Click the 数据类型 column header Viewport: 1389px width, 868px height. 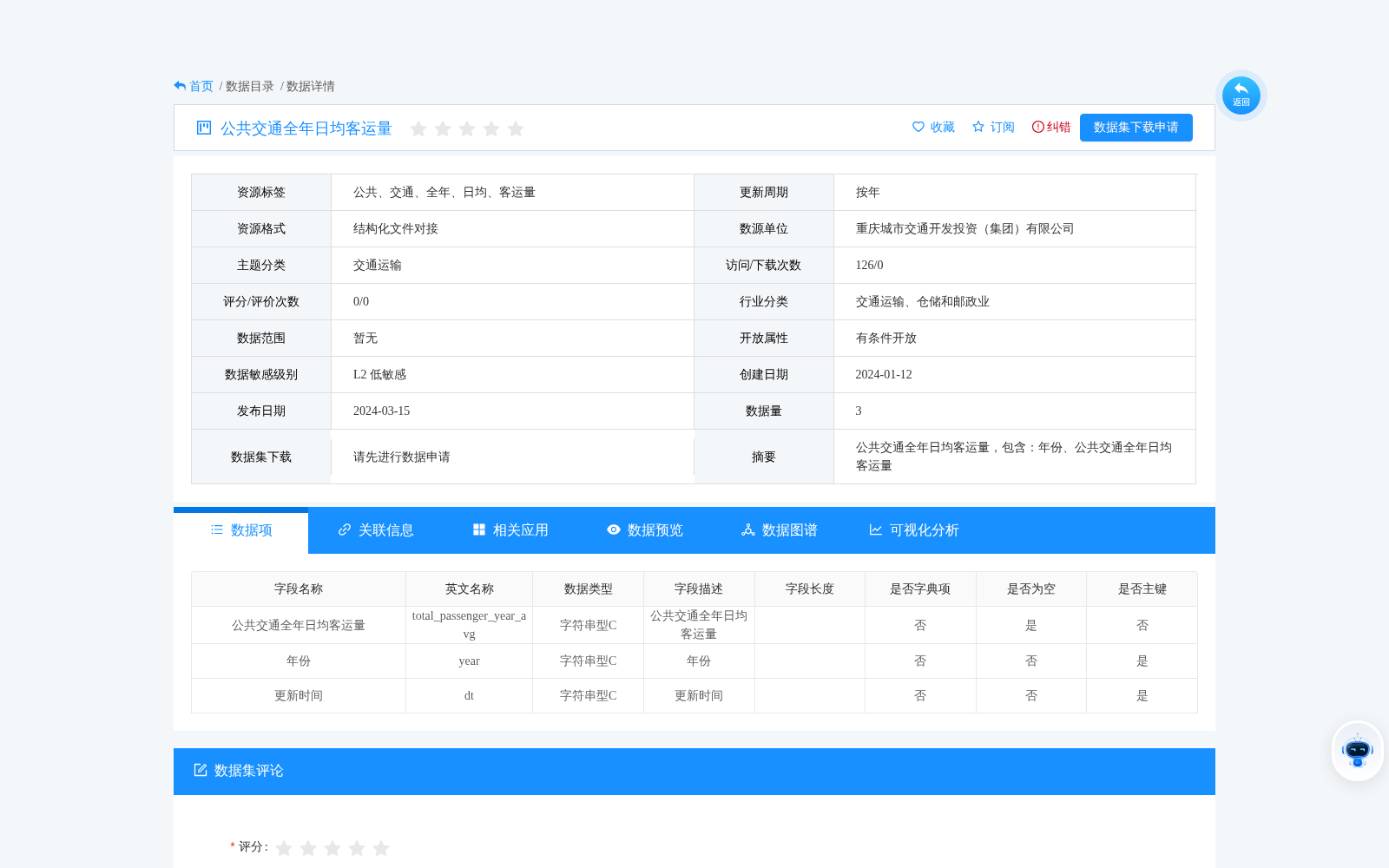[589, 589]
